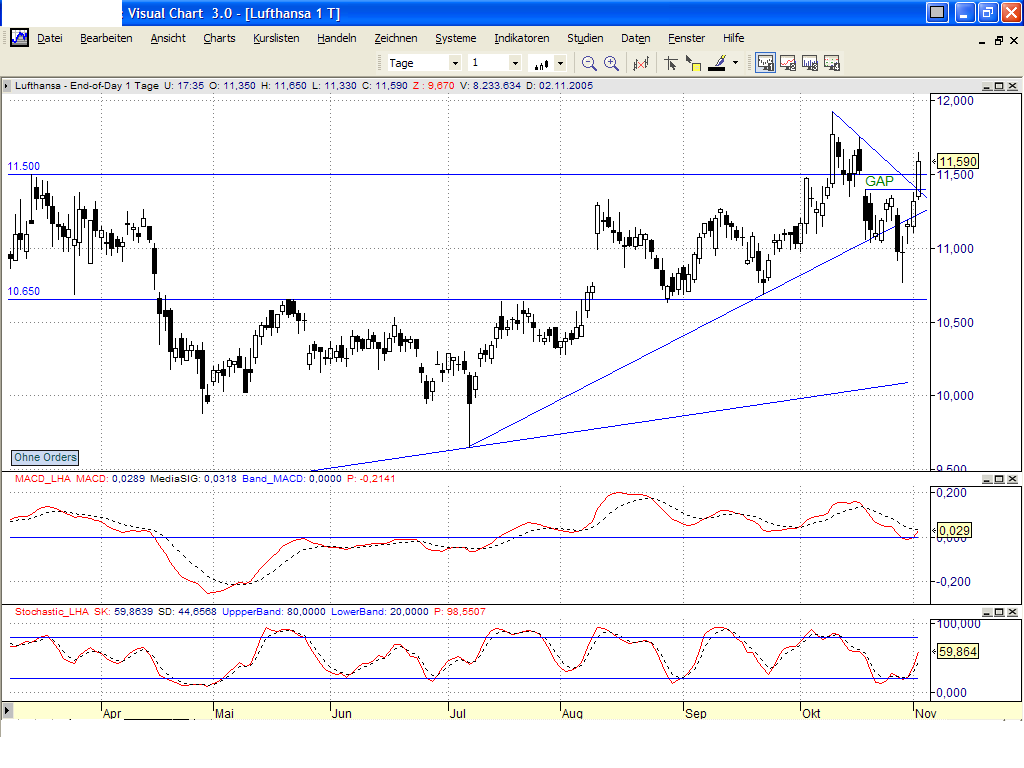Open the Zeichnen menu
This screenshot has height=768, width=1024.
click(x=396, y=38)
